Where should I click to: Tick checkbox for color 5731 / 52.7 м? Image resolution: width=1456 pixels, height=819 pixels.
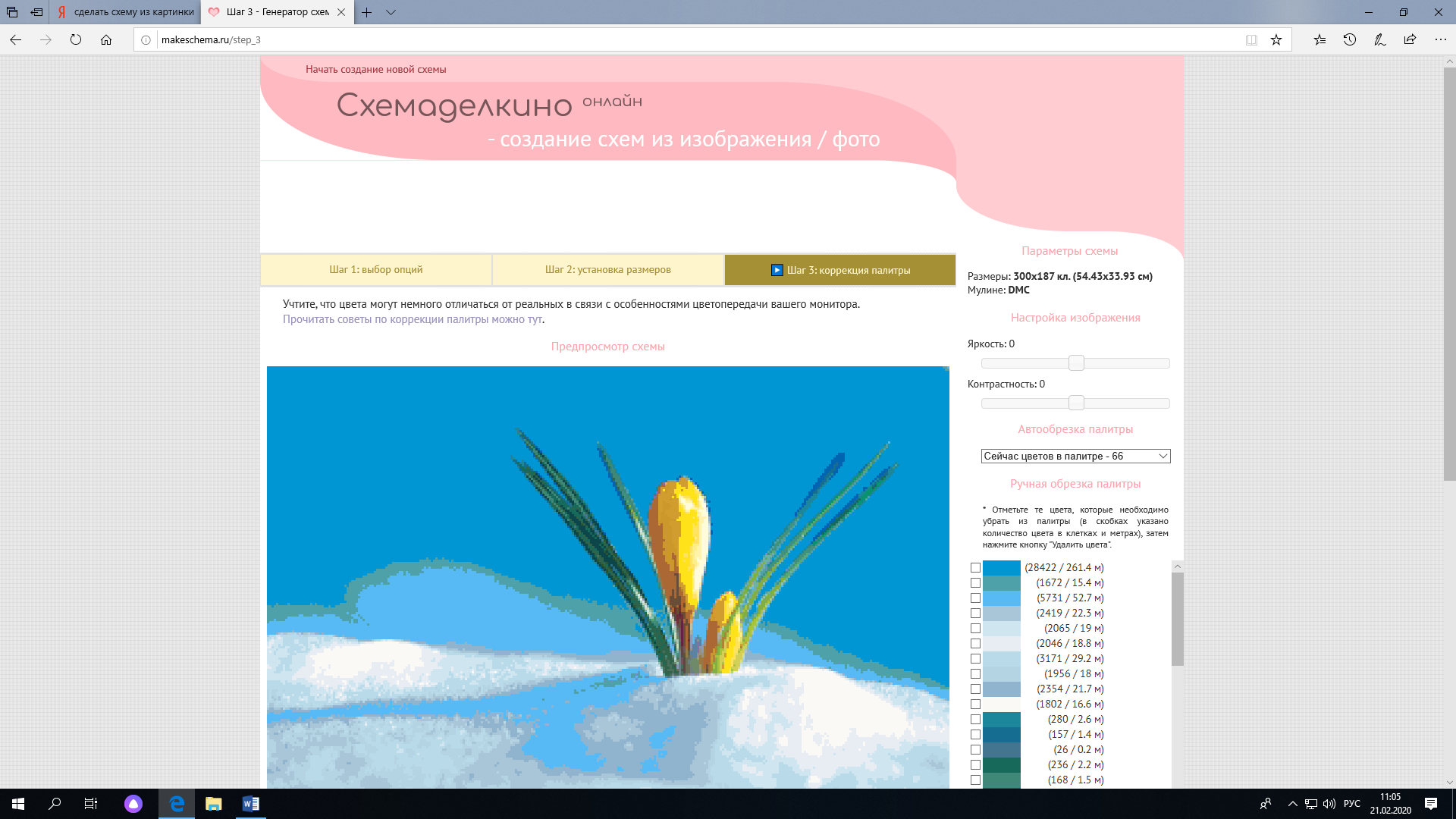click(976, 598)
